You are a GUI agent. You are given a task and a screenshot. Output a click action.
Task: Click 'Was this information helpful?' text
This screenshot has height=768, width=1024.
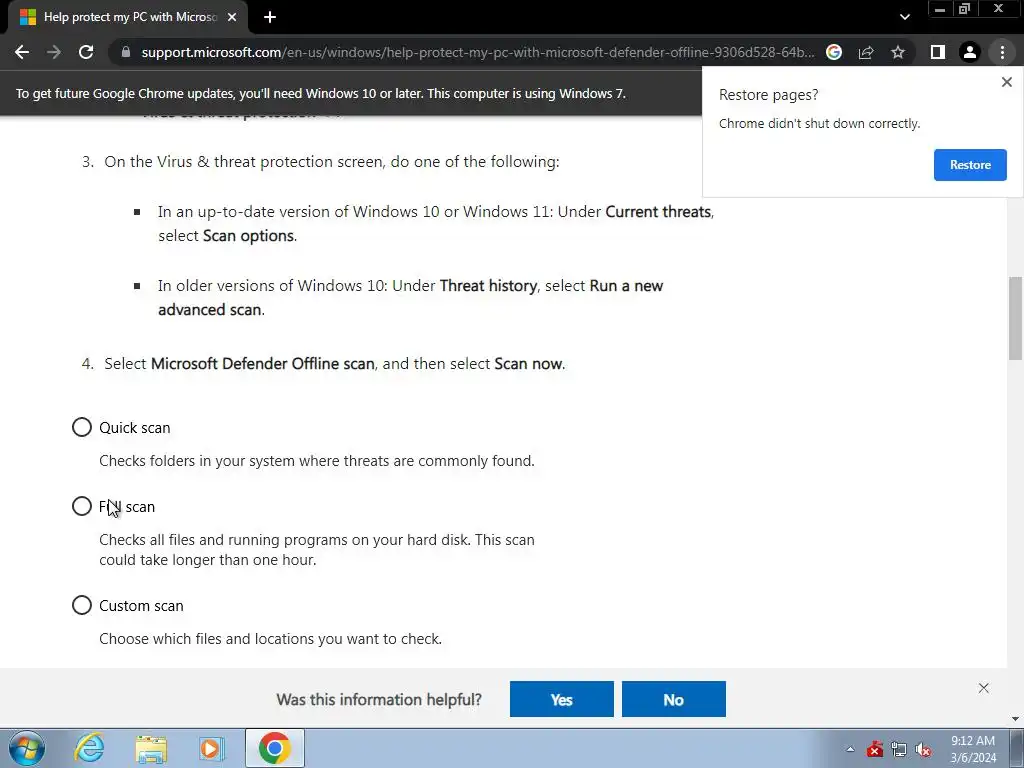pyautogui.click(x=379, y=699)
